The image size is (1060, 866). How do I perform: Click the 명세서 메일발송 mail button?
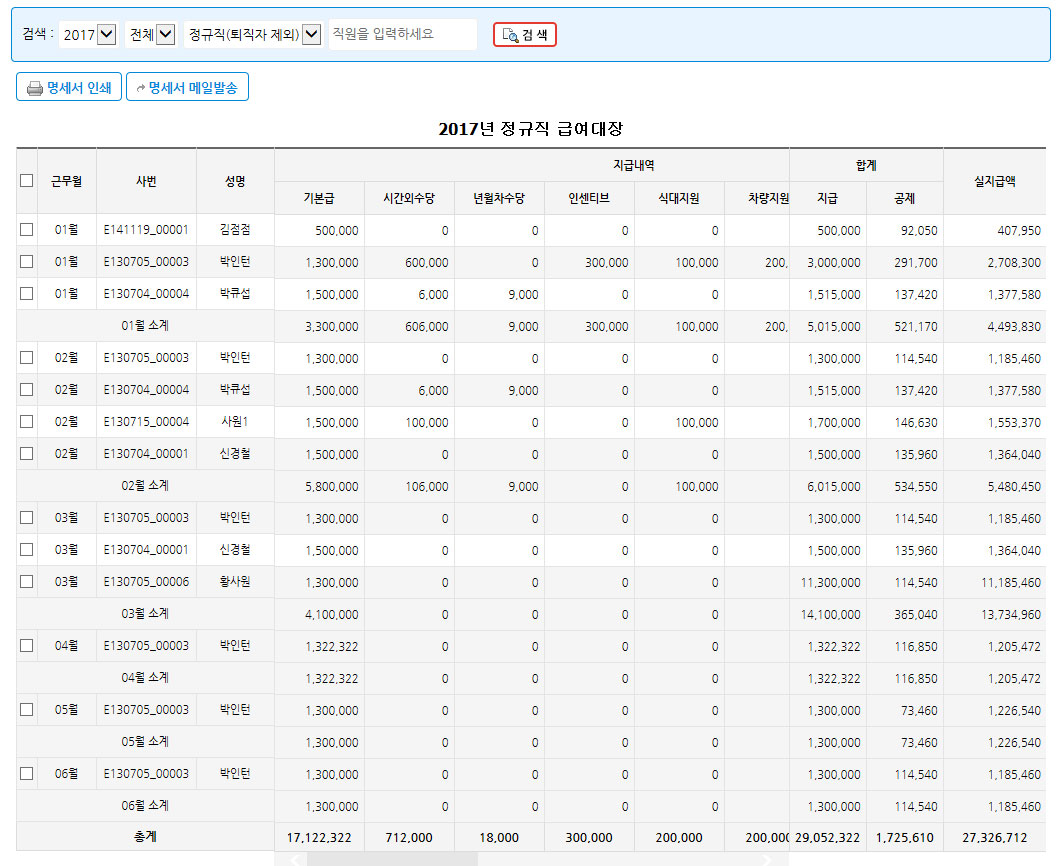187,87
